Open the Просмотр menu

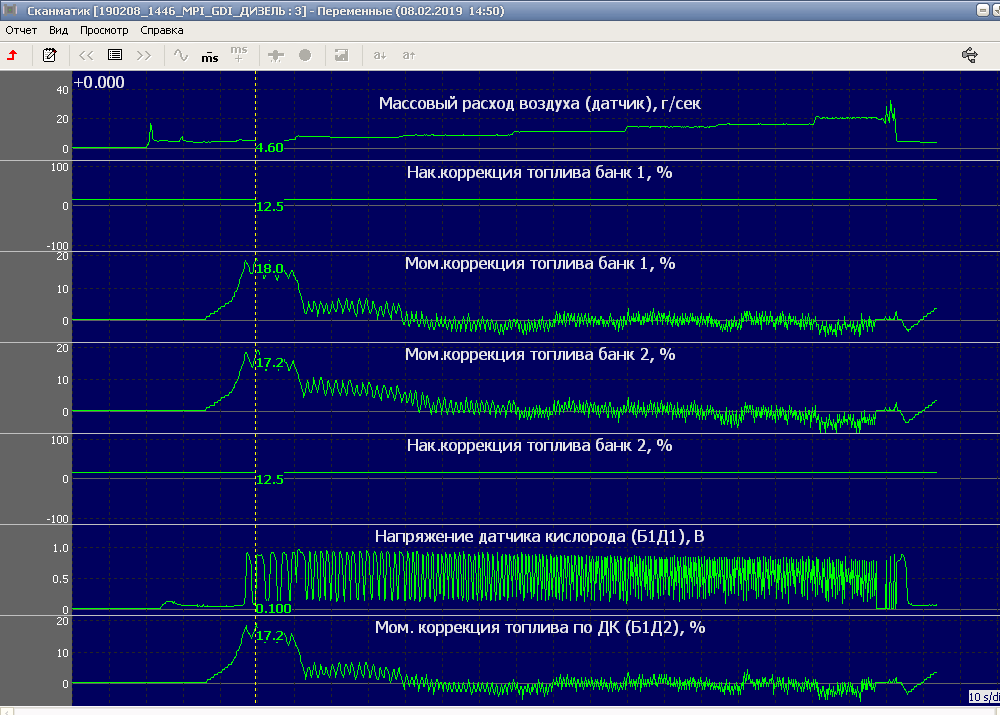tap(104, 30)
